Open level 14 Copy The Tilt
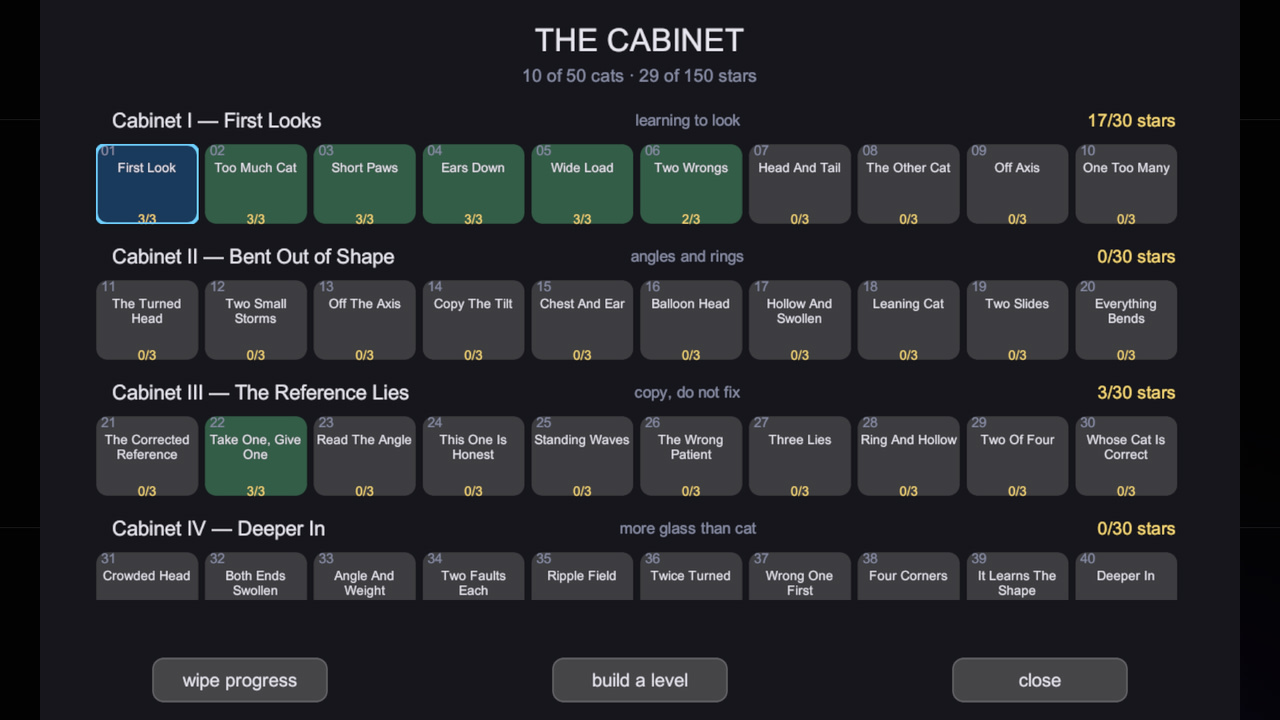1280x720 pixels. click(x=473, y=320)
